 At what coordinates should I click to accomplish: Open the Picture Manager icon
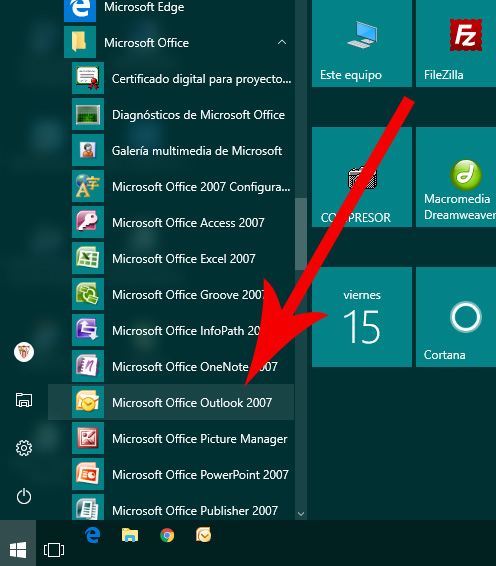point(88,438)
